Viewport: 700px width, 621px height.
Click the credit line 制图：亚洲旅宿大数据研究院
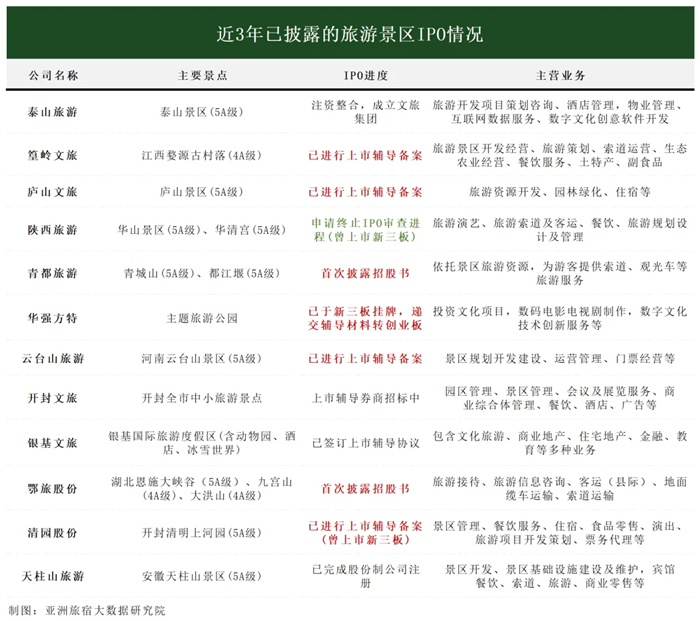(x=87, y=610)
